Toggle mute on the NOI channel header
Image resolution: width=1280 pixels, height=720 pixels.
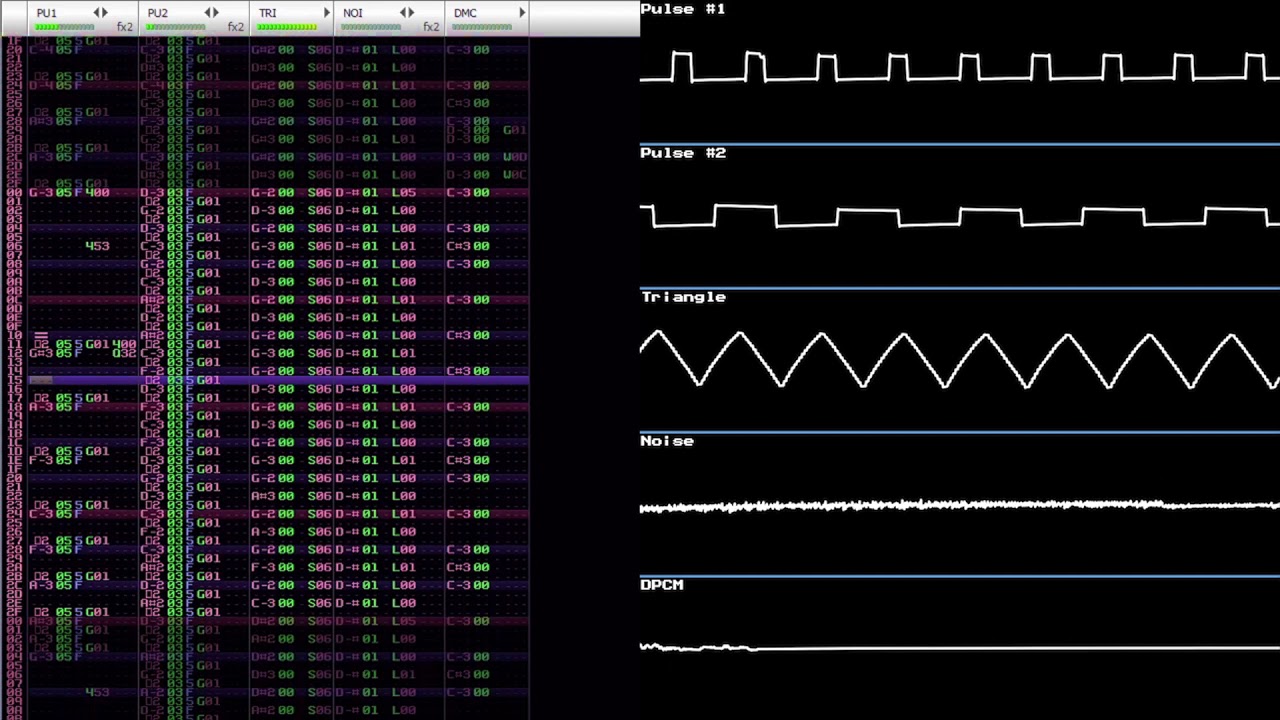point(353,13)
